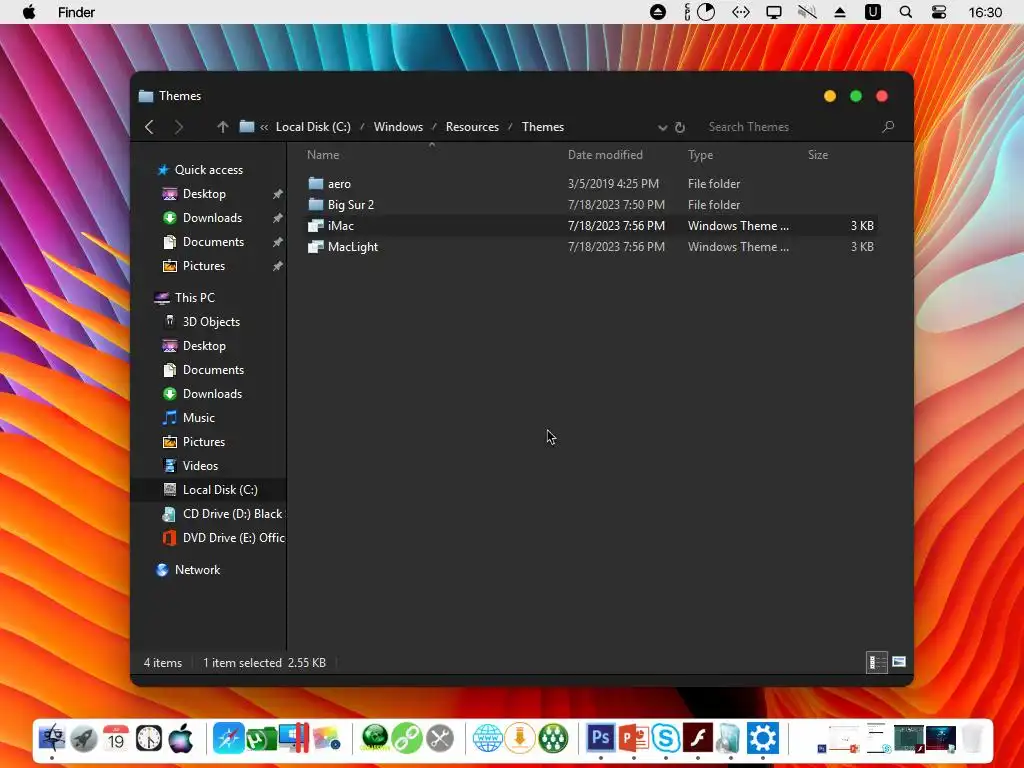Click the network arrows icon in the menu bar
Image resolution: width=1024 pixels, height=768 pixels.
[x=741, y=12]
